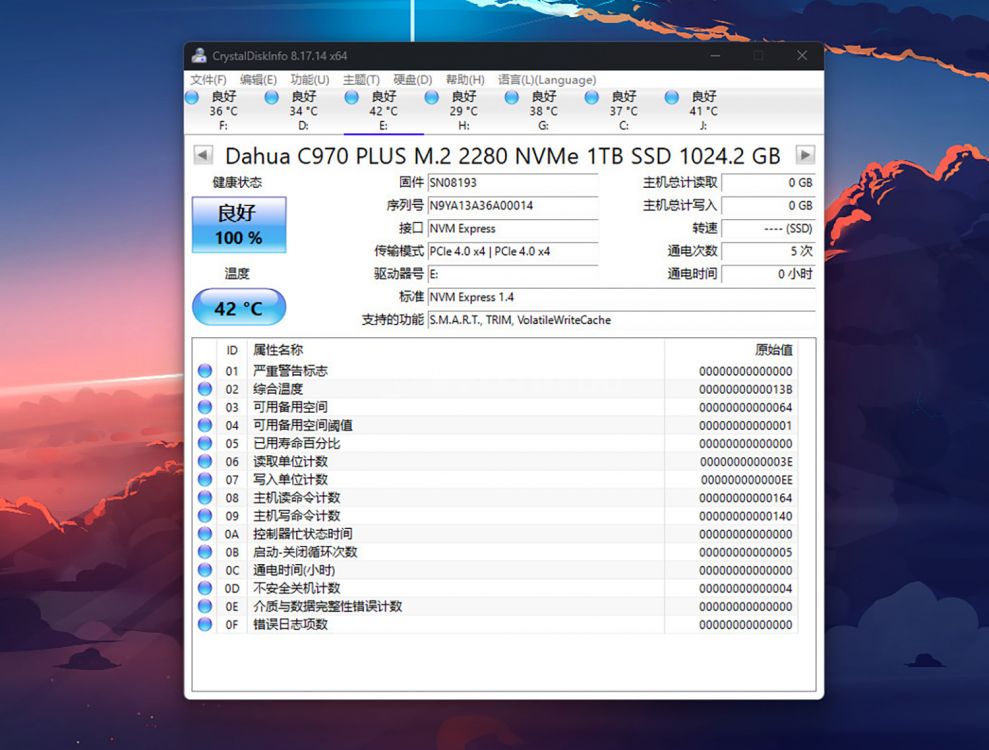Image resolution: width=989 pixels, height=750 pixels.
Task: Minimize the CrystalDiskInfo window
Action: 715,56
